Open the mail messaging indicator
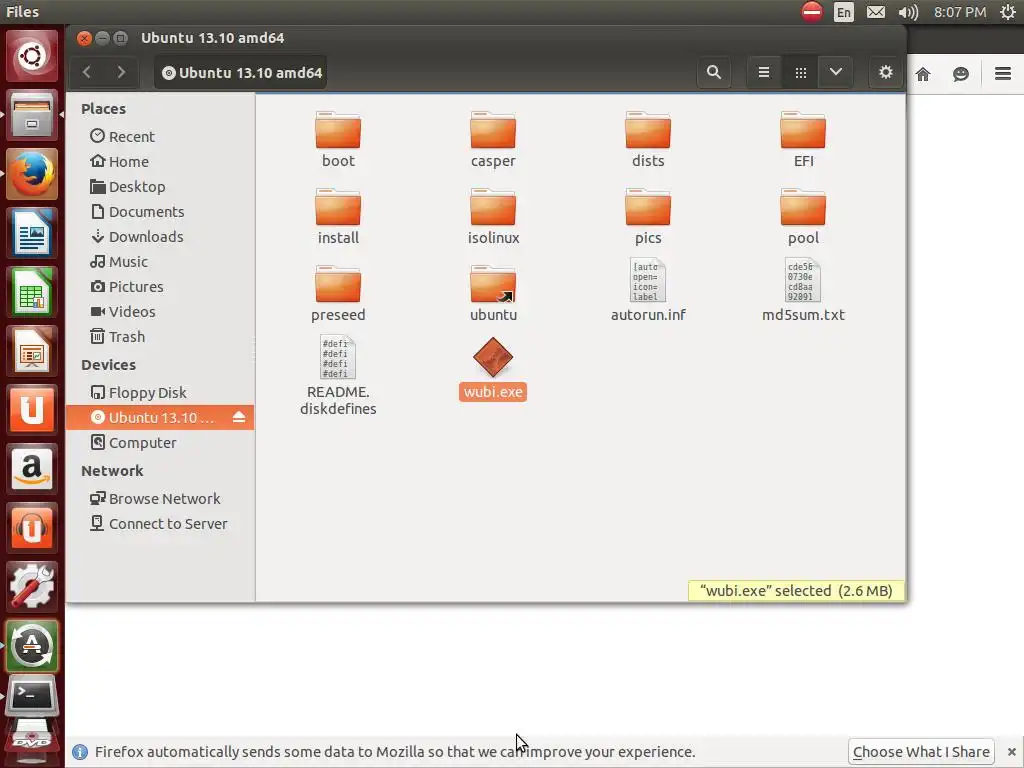This screenshot has height=768, width=1024. [x=876, y=12]
